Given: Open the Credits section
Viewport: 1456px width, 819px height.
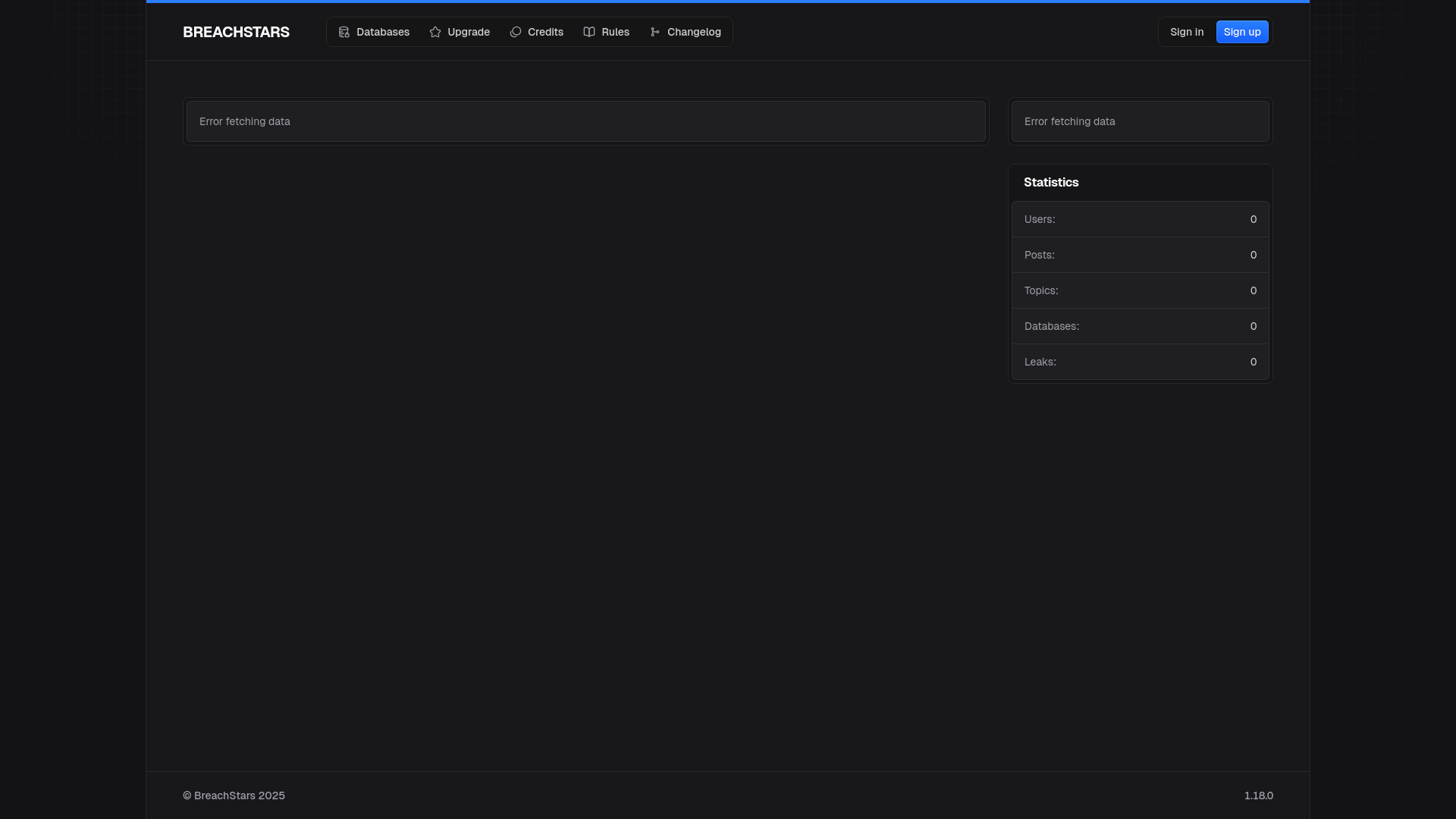Looking at the screenshot, I should (537, 32).
